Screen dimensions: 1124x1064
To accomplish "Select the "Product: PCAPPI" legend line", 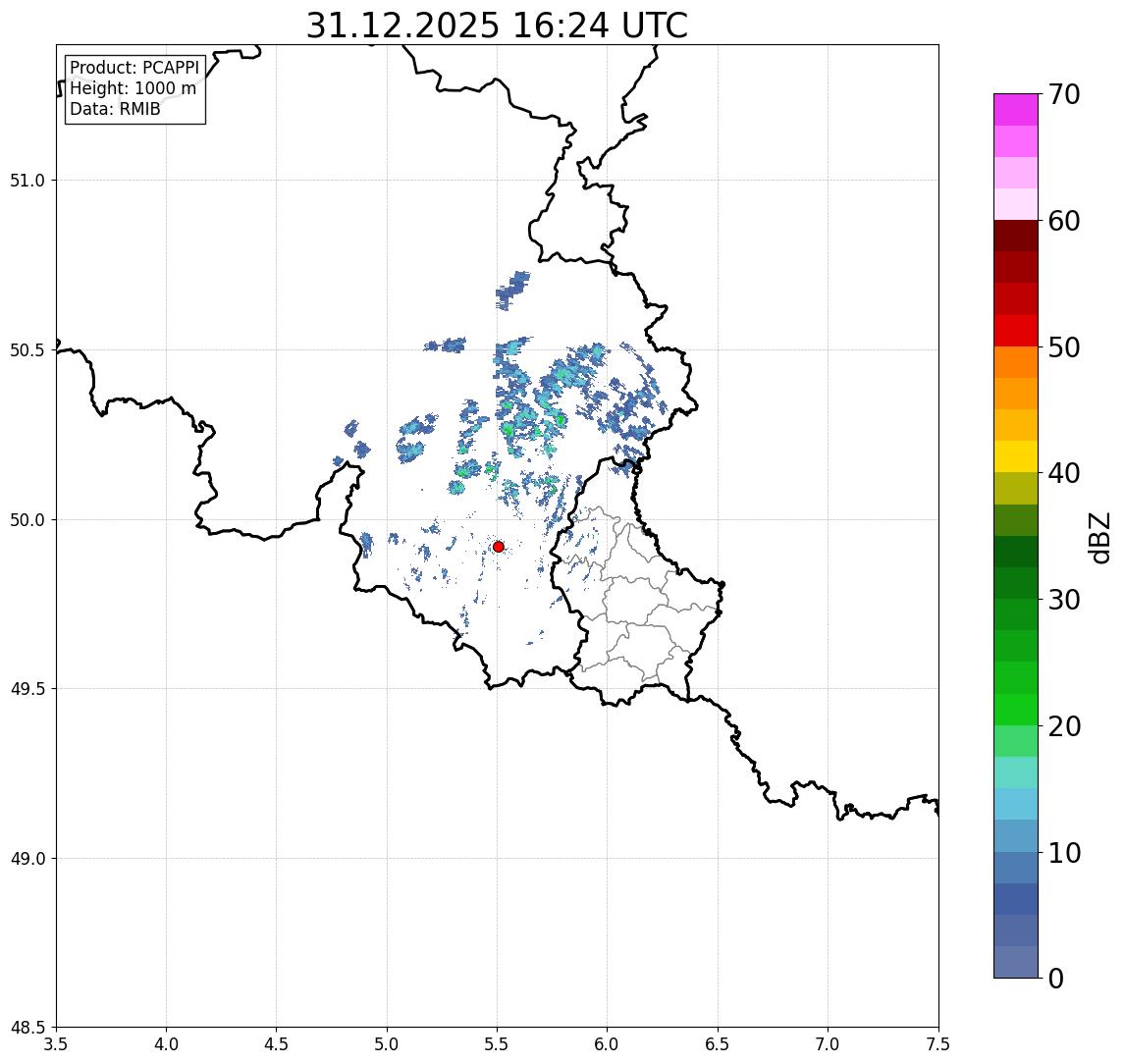I will tap(134, 68).
